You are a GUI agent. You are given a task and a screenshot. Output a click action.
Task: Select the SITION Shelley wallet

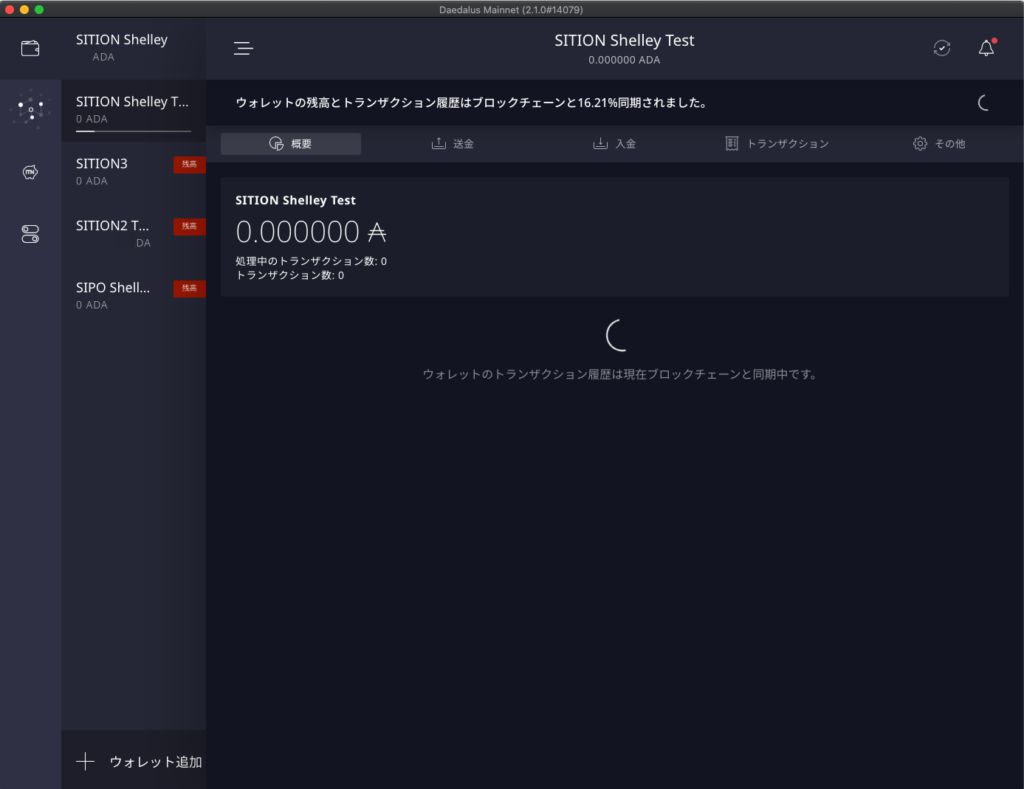tap(122, 47)
